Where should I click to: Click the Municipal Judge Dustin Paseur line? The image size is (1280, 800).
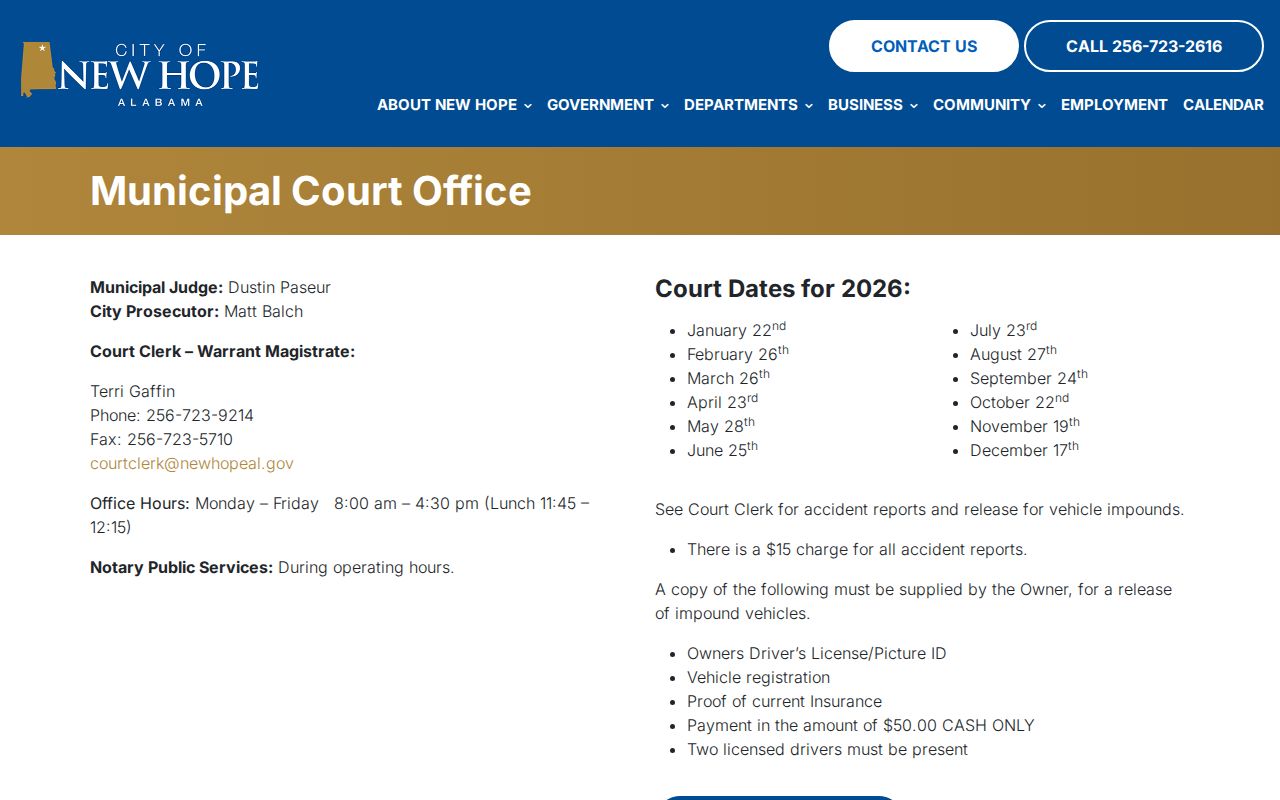(210, 288)
